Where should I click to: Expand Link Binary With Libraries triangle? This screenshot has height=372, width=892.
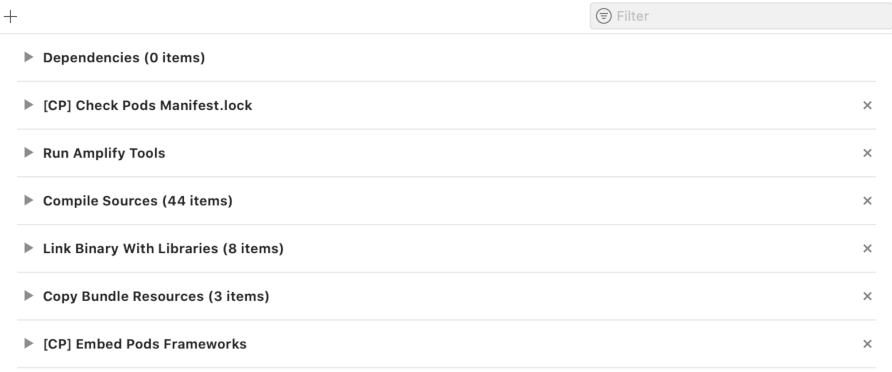coord(28,248)
